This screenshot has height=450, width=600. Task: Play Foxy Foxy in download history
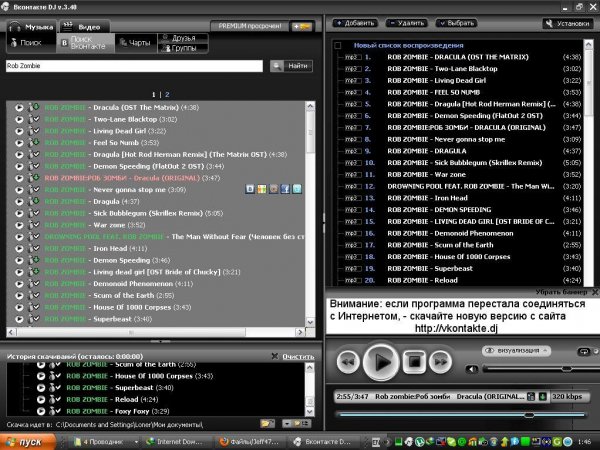click(41, 411)
